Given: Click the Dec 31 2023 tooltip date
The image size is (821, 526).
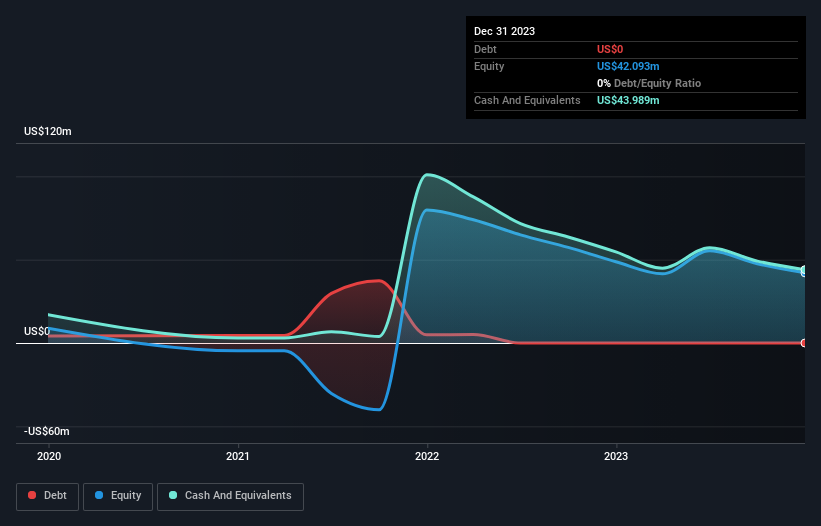Looking at the screenshot, I should point(504,31).
